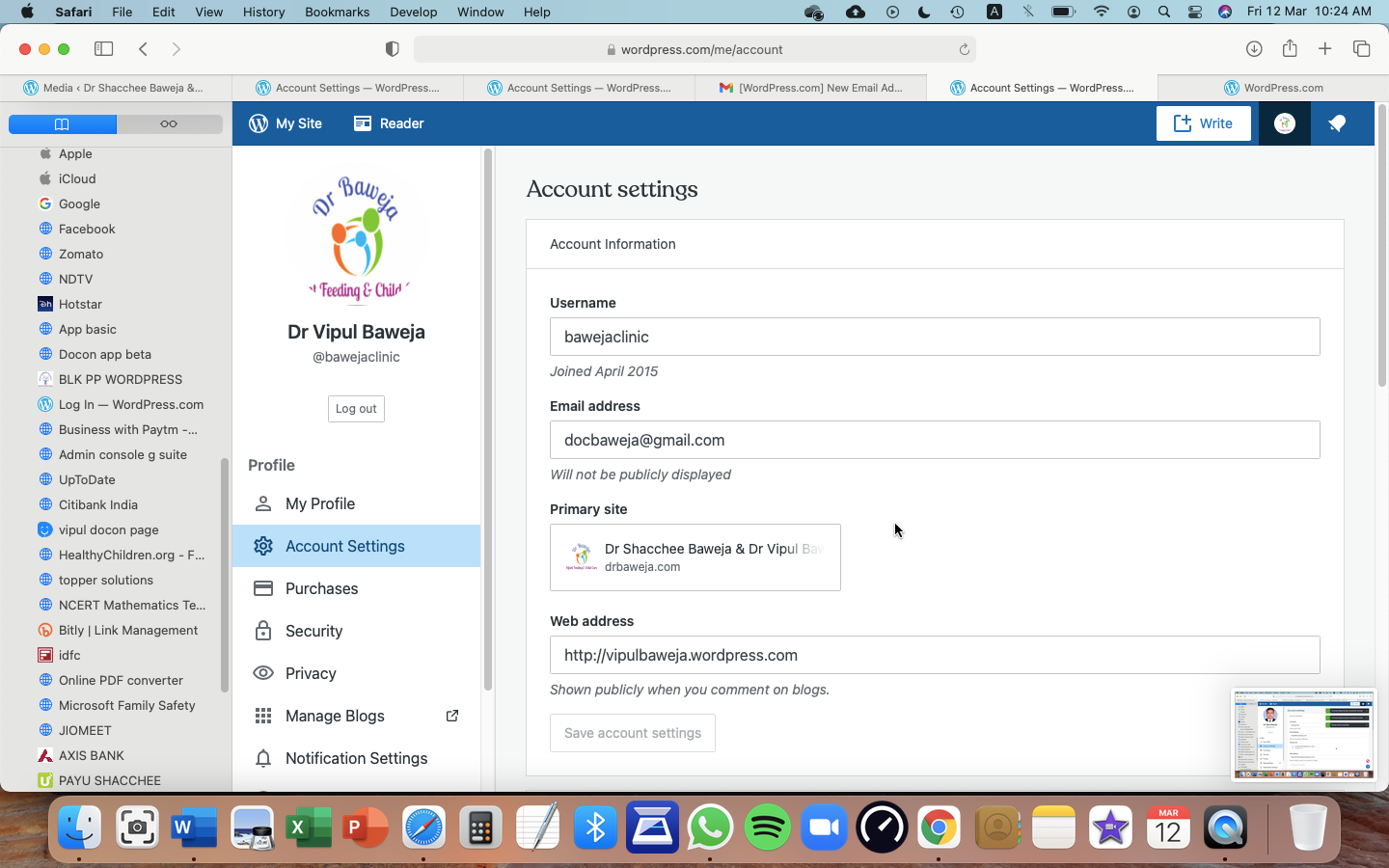Click the Email address input field

(x=934, y=440)
